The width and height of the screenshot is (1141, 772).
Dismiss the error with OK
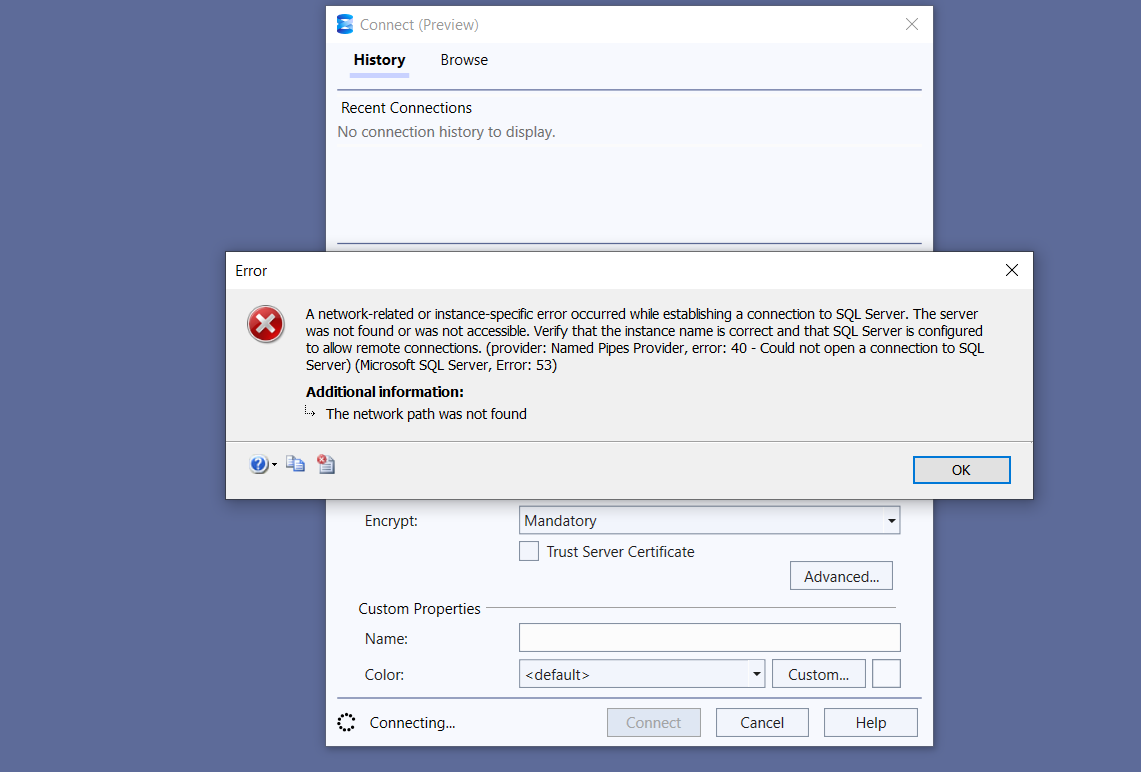click(x=961, y=469)
